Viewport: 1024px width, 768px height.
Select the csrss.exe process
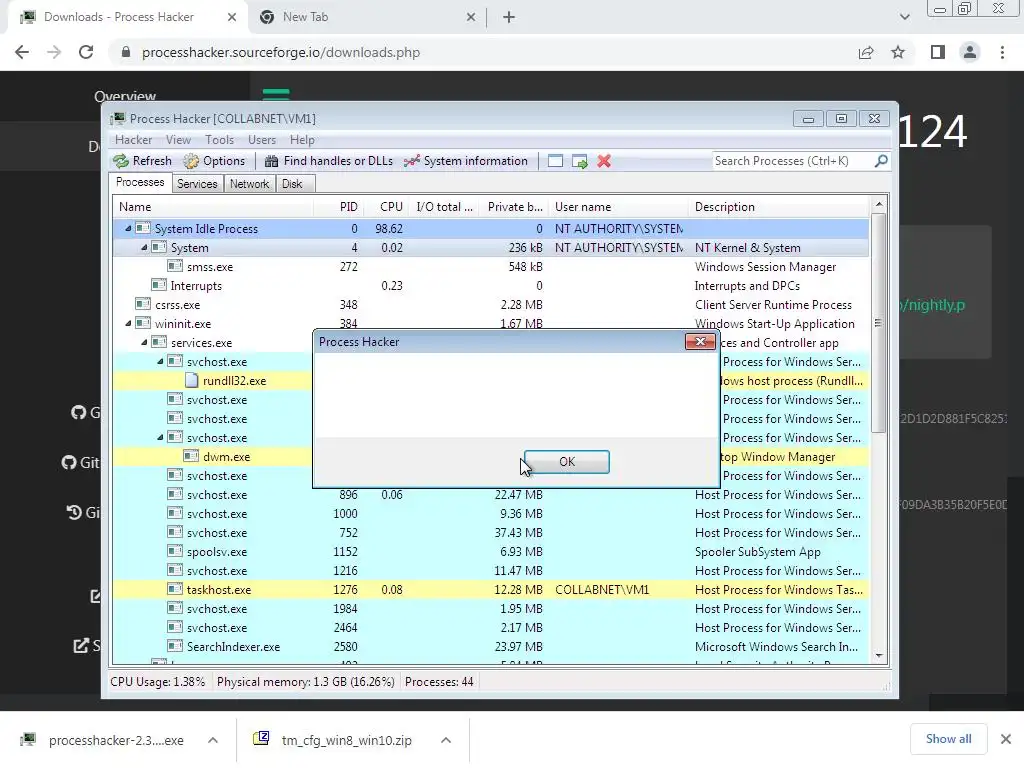[490, 304]
